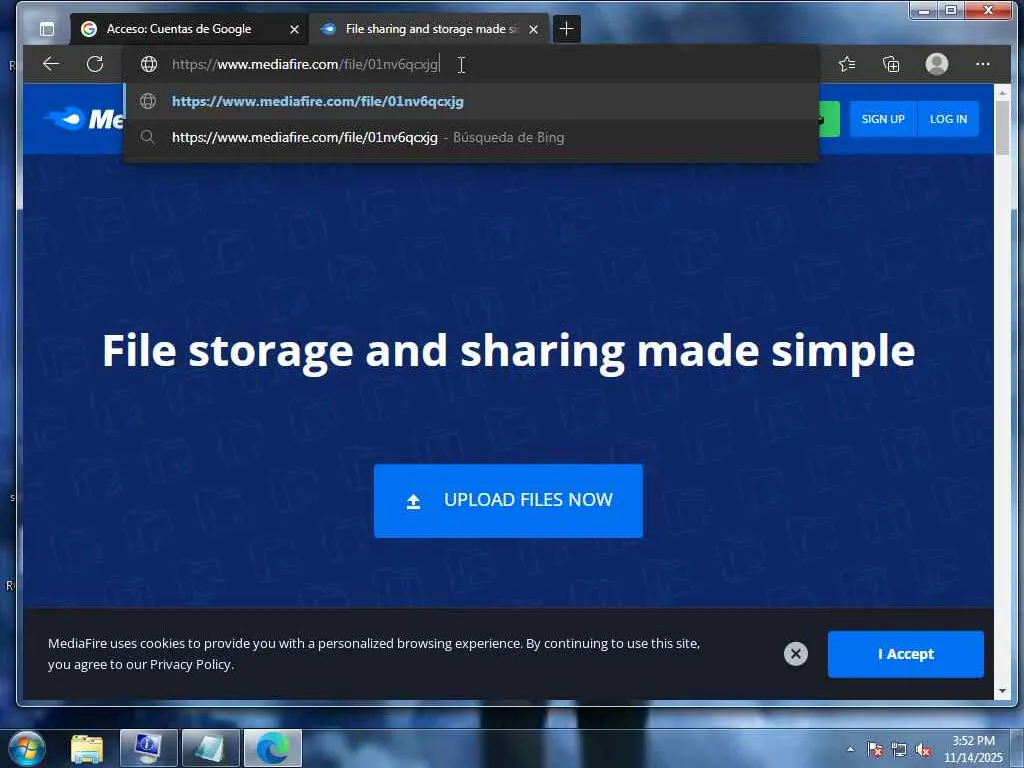Image resolution: width=1024 pixels, height=768 pixels.
Task: Switch to the Acceso: Cuentas de Google tab
Action: click(x=189, y=29)
